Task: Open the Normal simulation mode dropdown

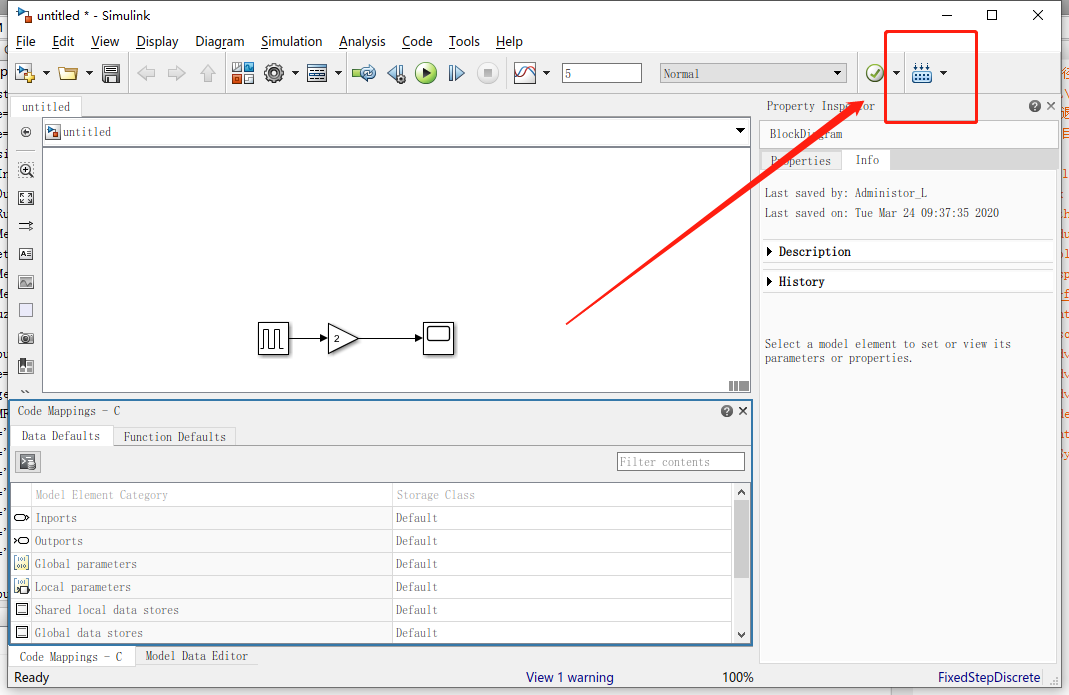Action: (x=753, y=73)
